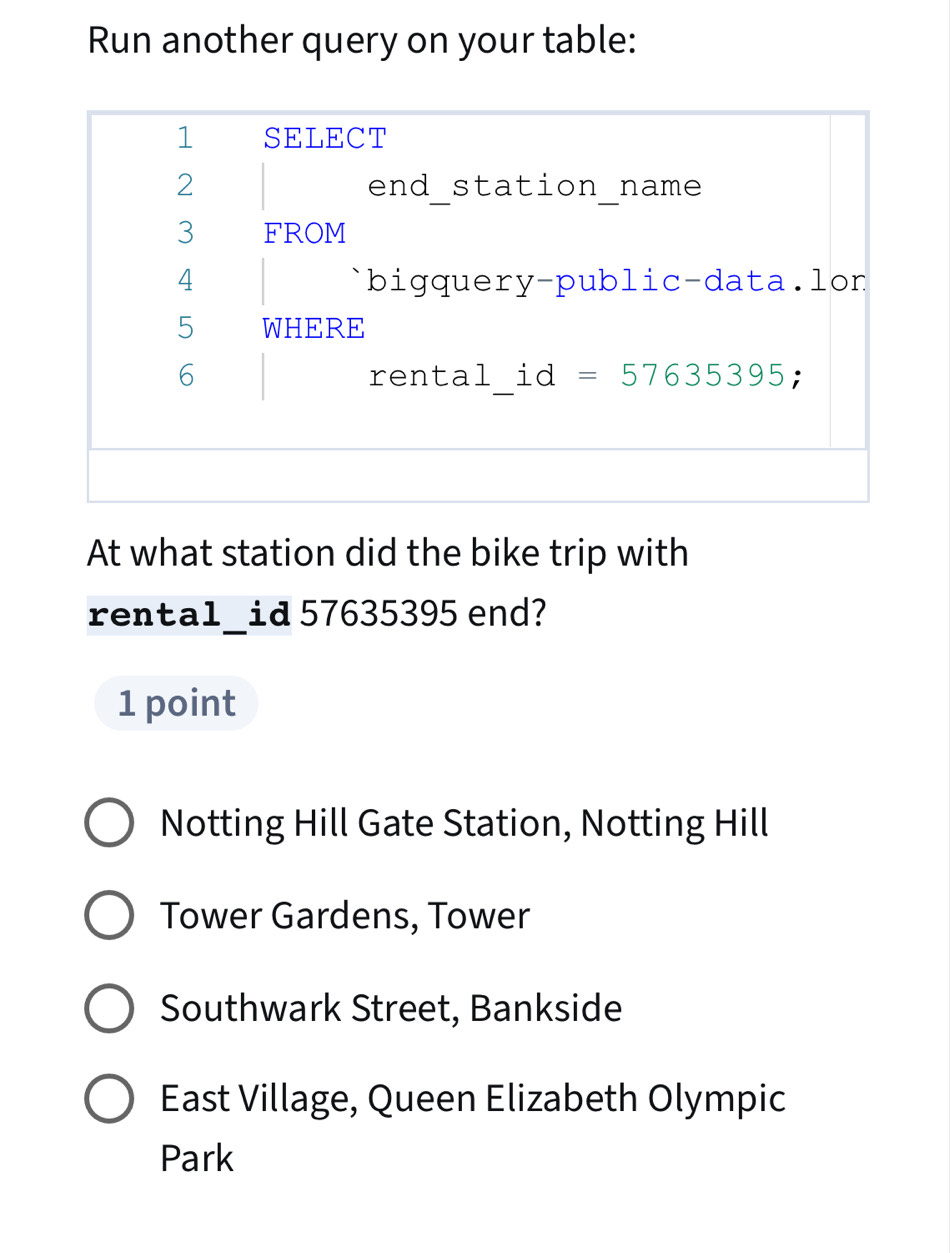
Task: Click 'Run another query on your table' text
Action: [x=362, y=42]
